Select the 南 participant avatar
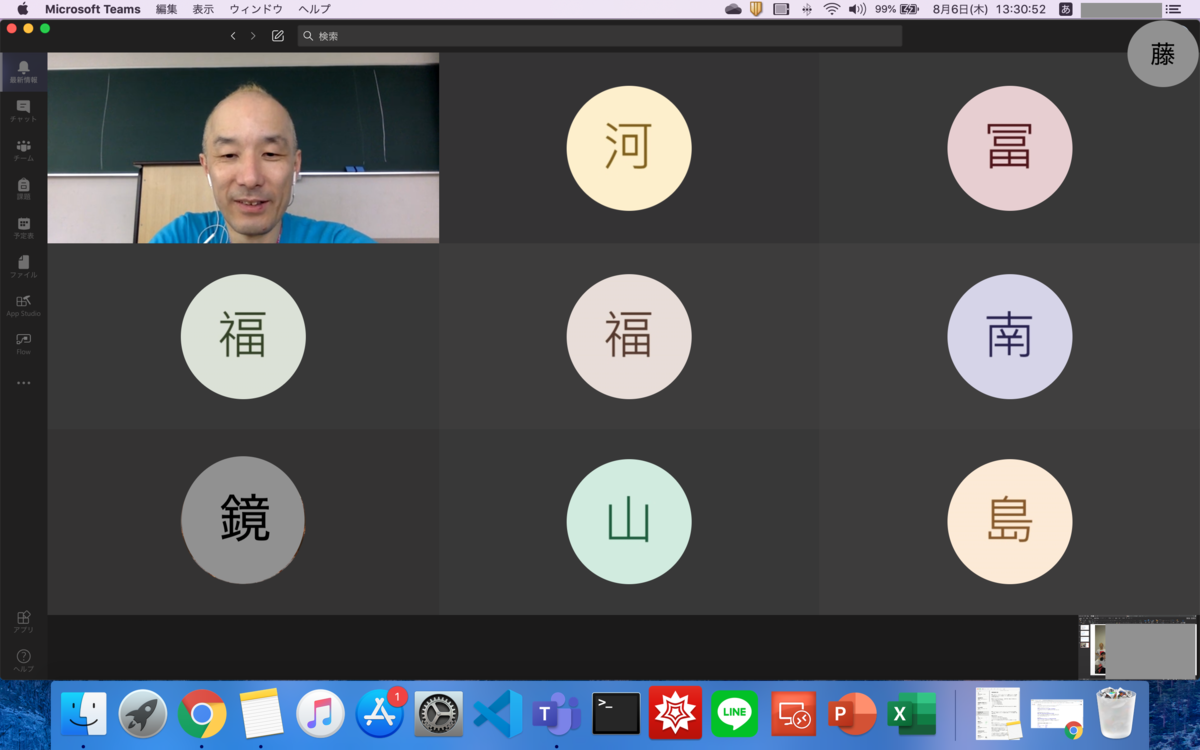Image resolution: width=1200 pixels, height=750 pixels. coord(1009,336)
